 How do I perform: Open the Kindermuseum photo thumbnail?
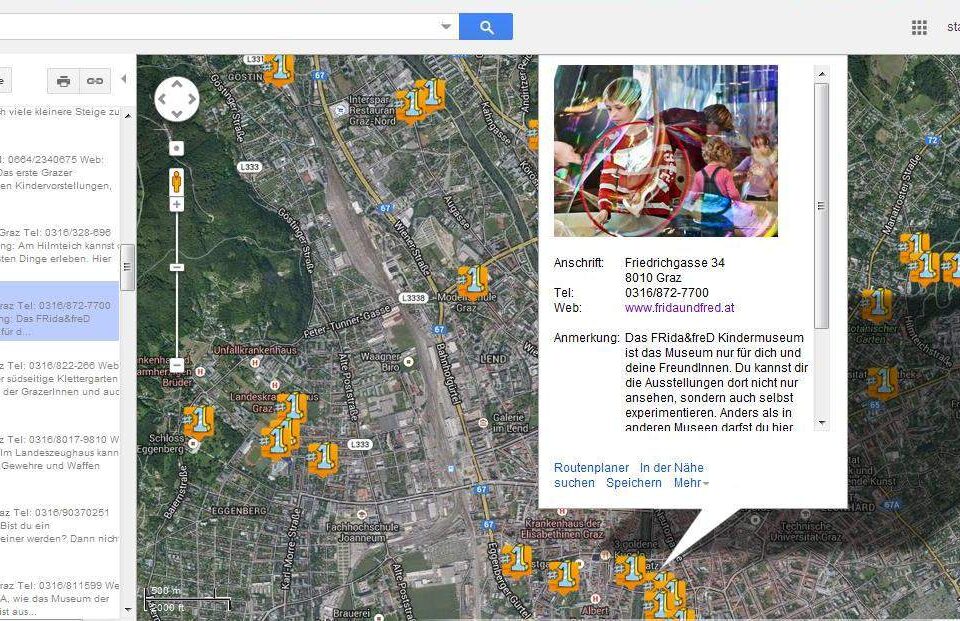pos(665,151)
